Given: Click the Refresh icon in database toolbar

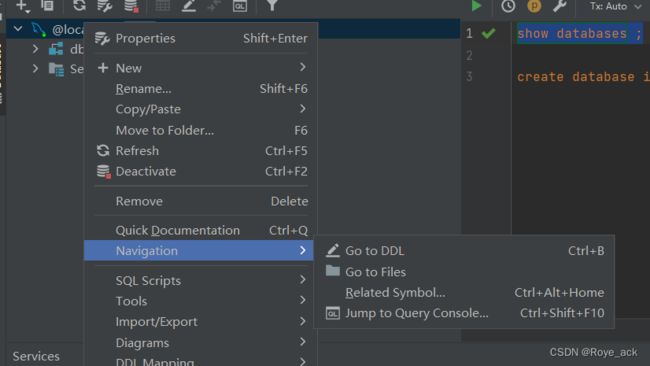Looking at the screenshot, I should [x=79, y=6].
